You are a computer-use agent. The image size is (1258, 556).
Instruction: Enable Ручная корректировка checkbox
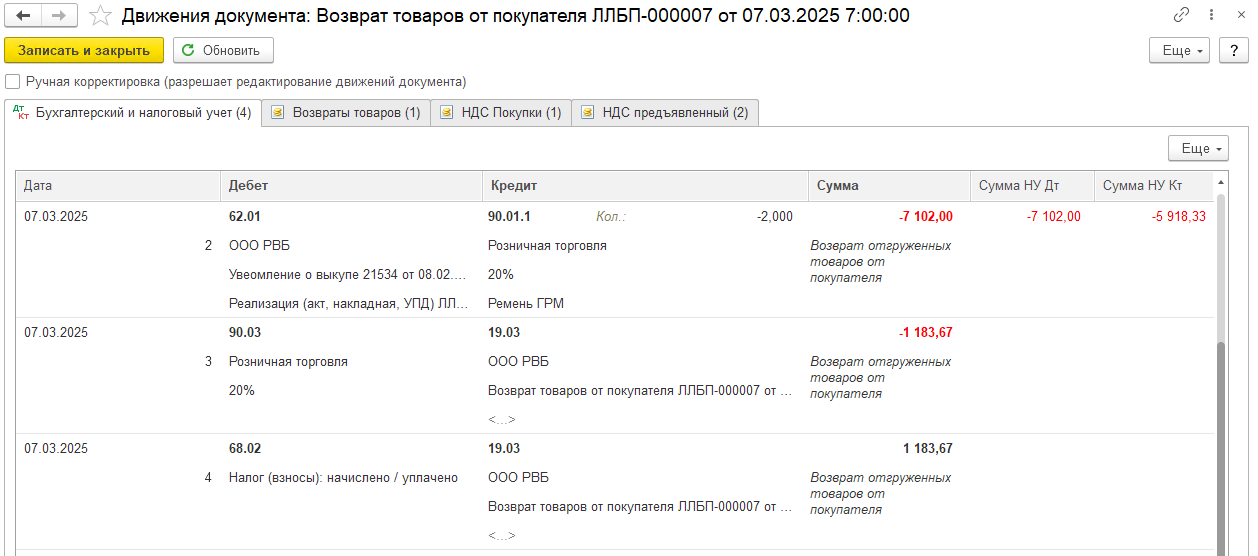(x=13, y=82)
